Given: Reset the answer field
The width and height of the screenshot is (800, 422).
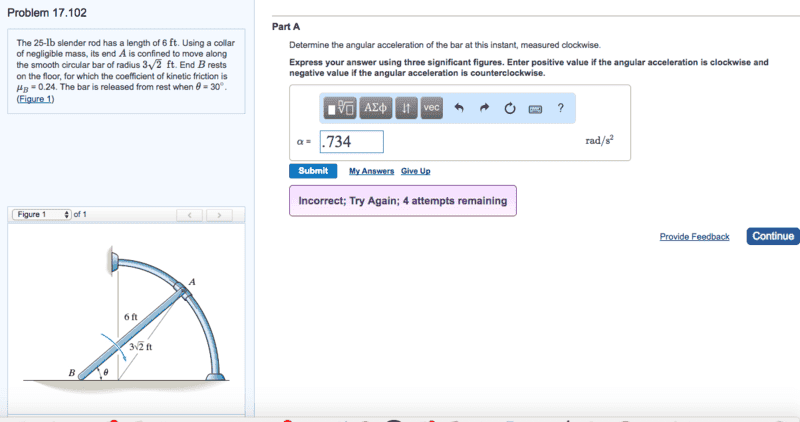Looking at the screenshot, I should pos(510,108).
